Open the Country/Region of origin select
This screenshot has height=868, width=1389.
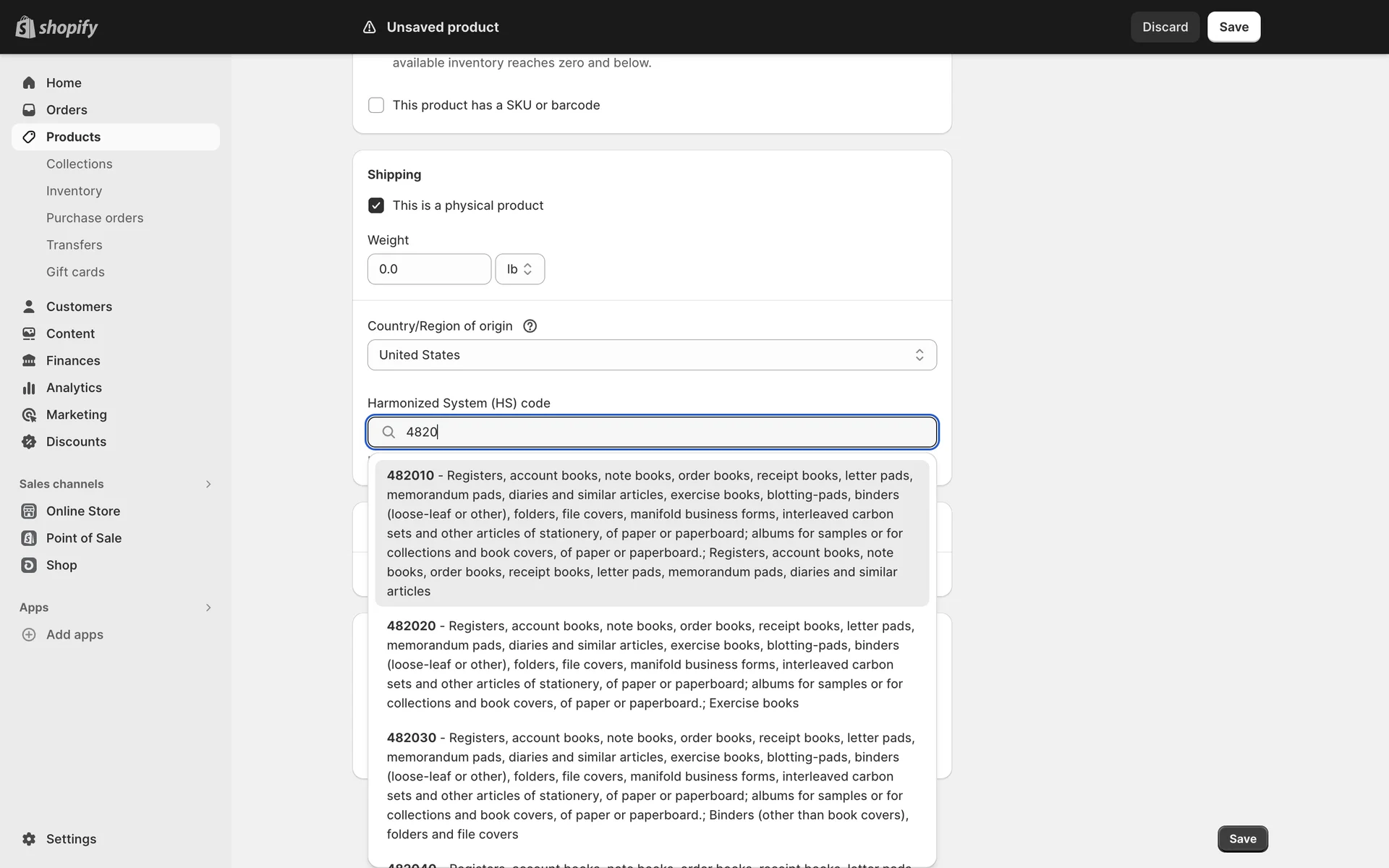pyautogui.click(x=651, y=355)
